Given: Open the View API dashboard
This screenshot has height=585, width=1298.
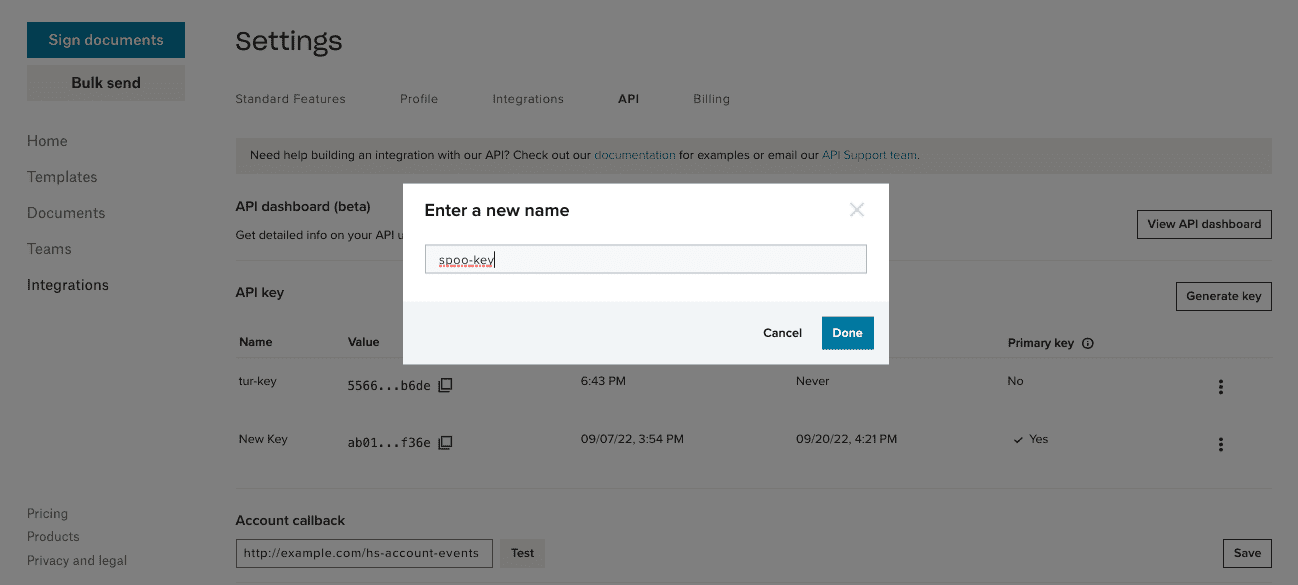Looking at the screenshot, I should click(x=1204, y=224).
